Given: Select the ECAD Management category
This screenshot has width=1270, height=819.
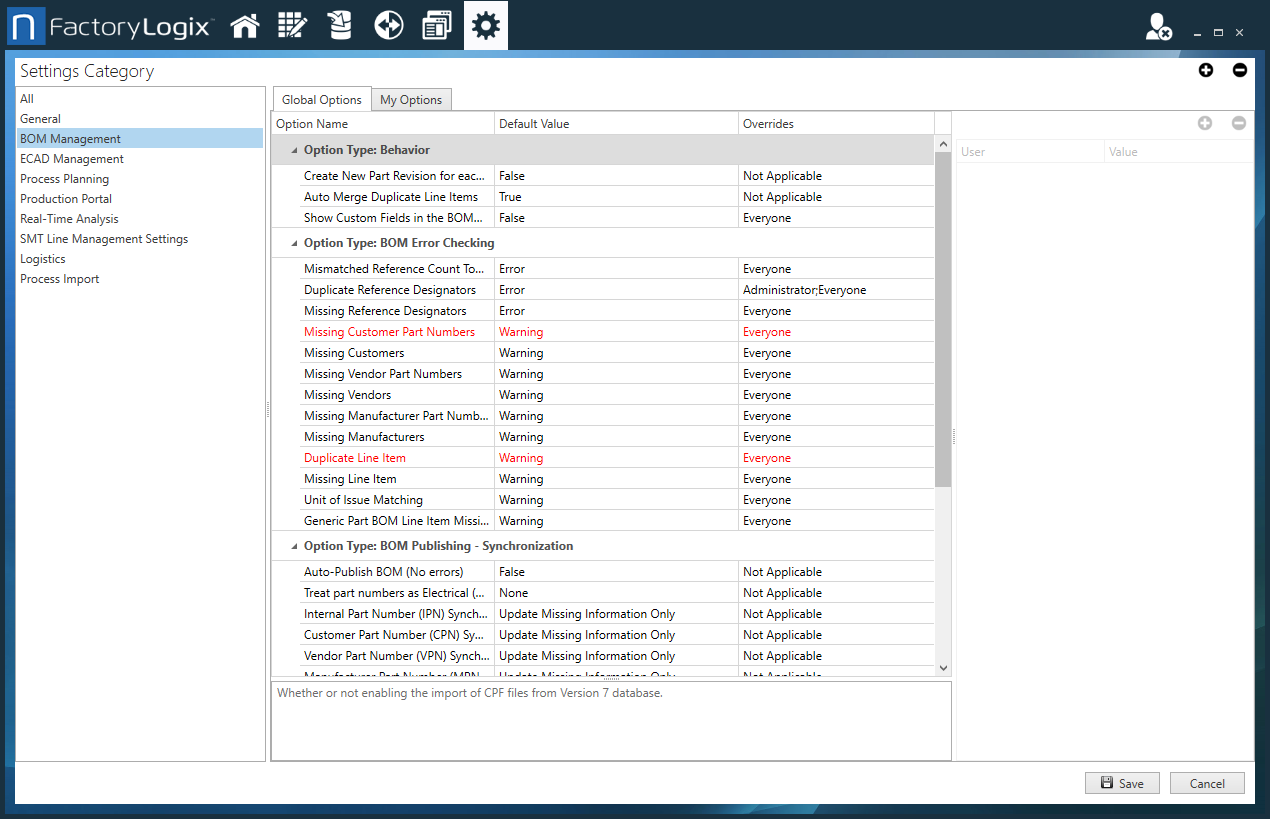Looking at the screenshot, I should (x=71, y=158).
